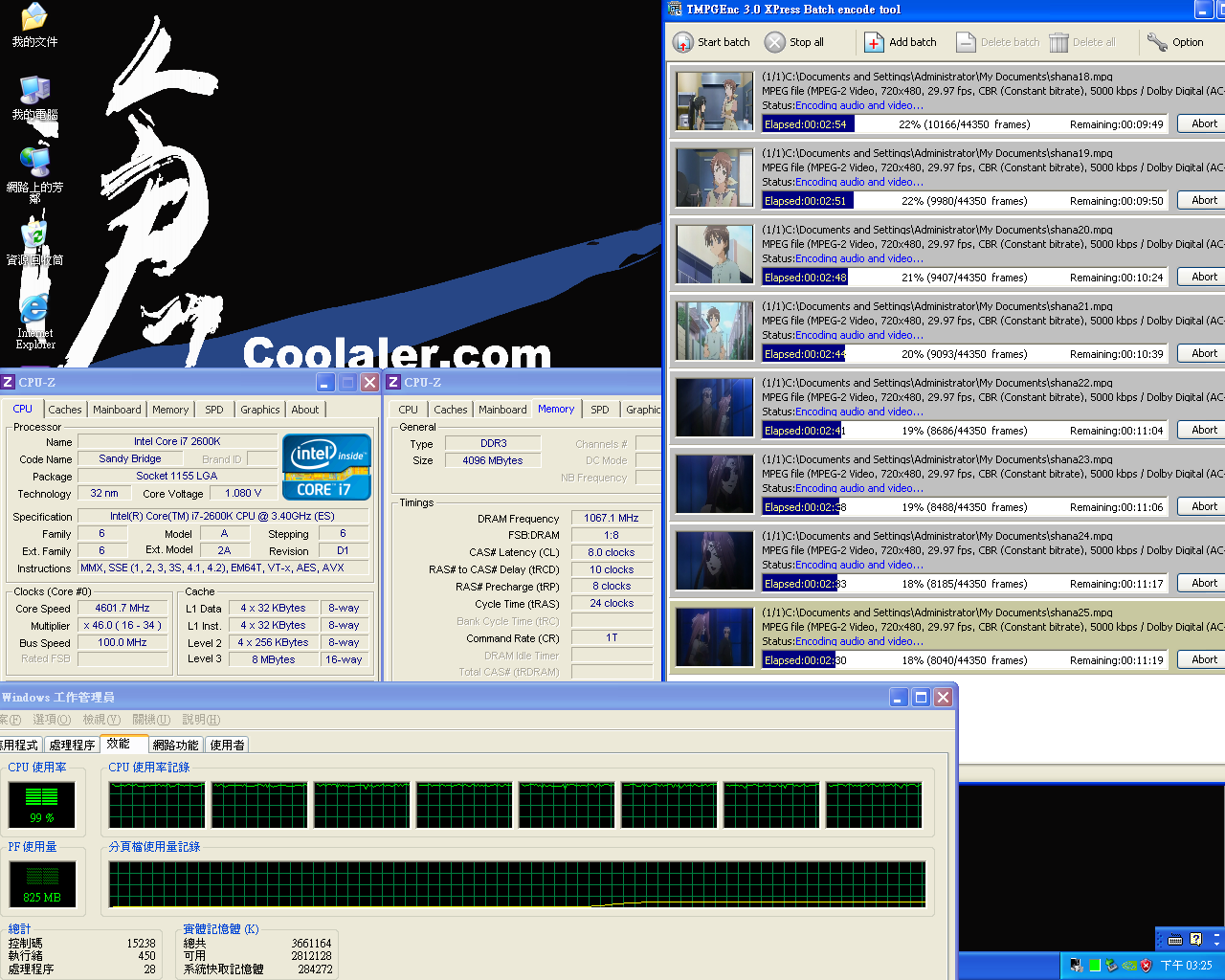The width and height of the screenshot is (1225, 980).
Task: Click the Memory Size value 4096 MBytes
Action: 493,460
